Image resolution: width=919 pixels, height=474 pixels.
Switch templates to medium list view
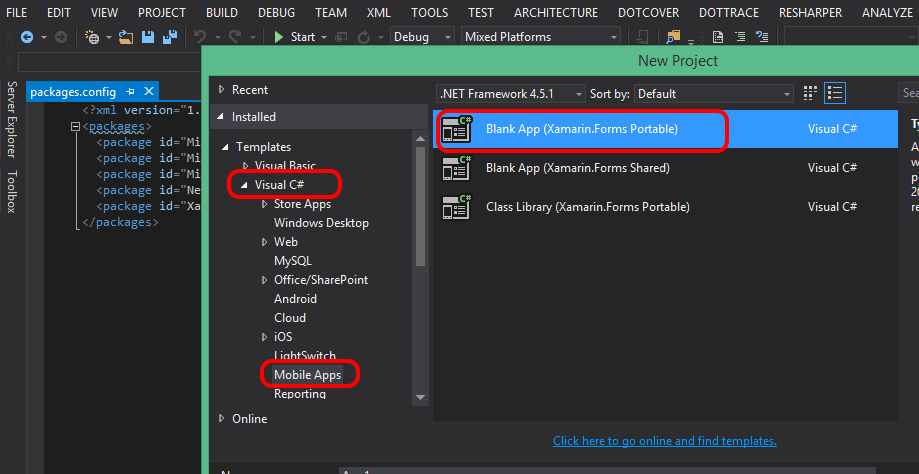835,93
